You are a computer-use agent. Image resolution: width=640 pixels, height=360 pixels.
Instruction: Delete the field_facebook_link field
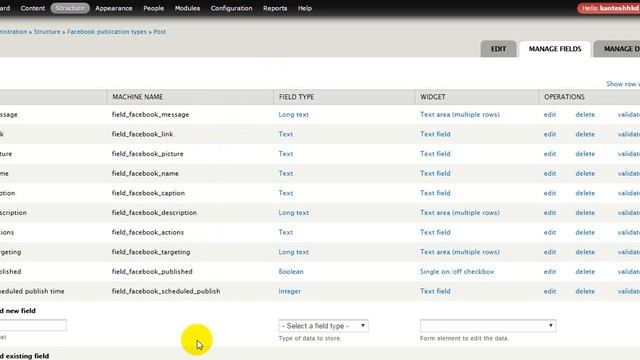(x=585, y=134)
